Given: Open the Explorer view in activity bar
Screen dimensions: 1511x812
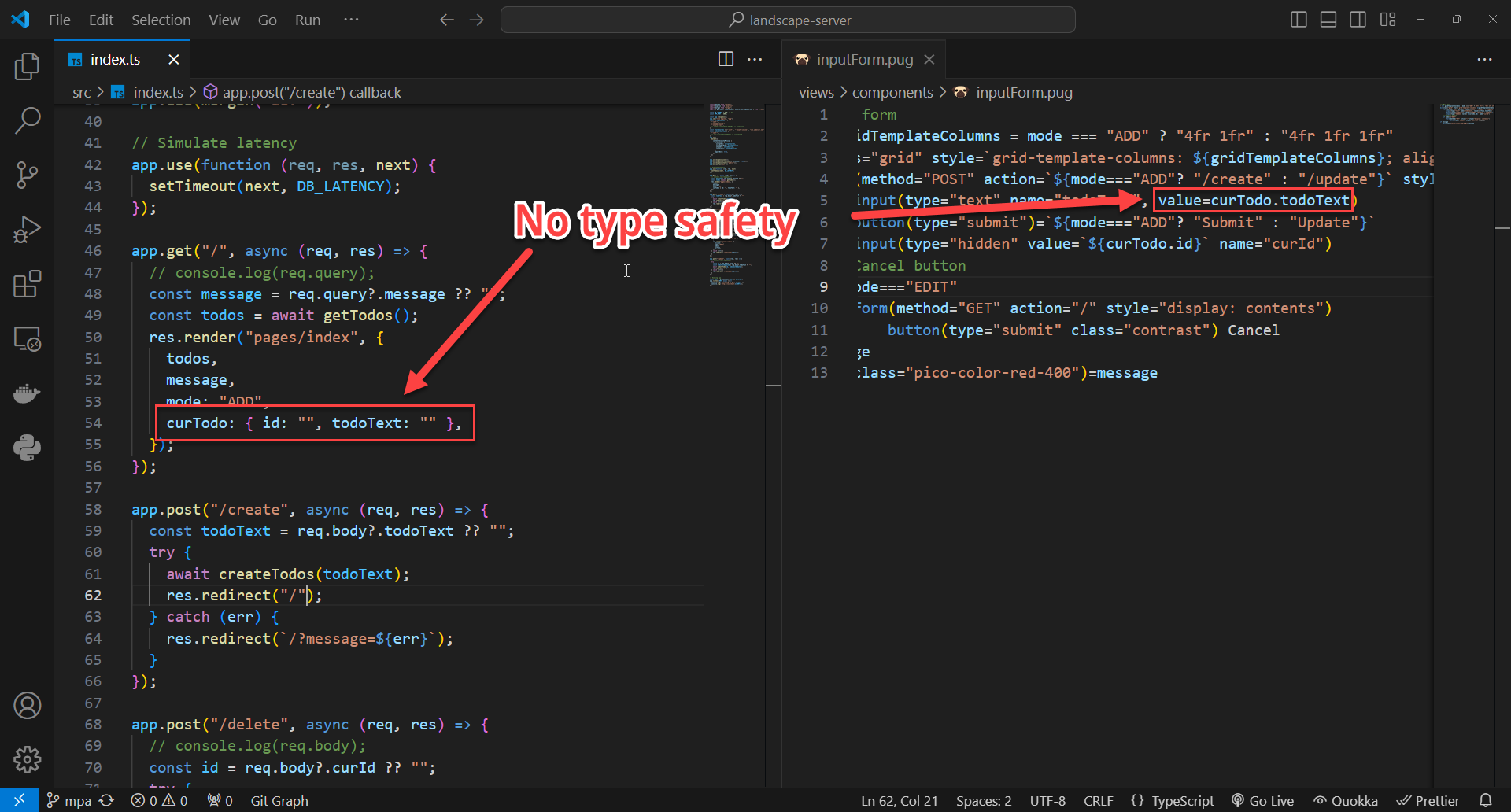Looking at the screenshot, I should pos(27,67).
